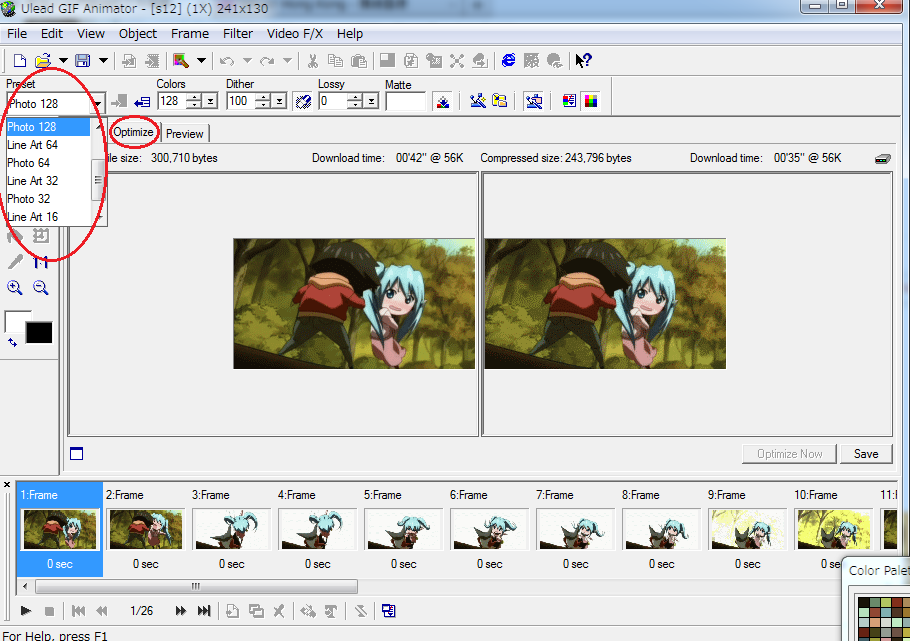
Task: Play the animation
Action: coord(26,611)
